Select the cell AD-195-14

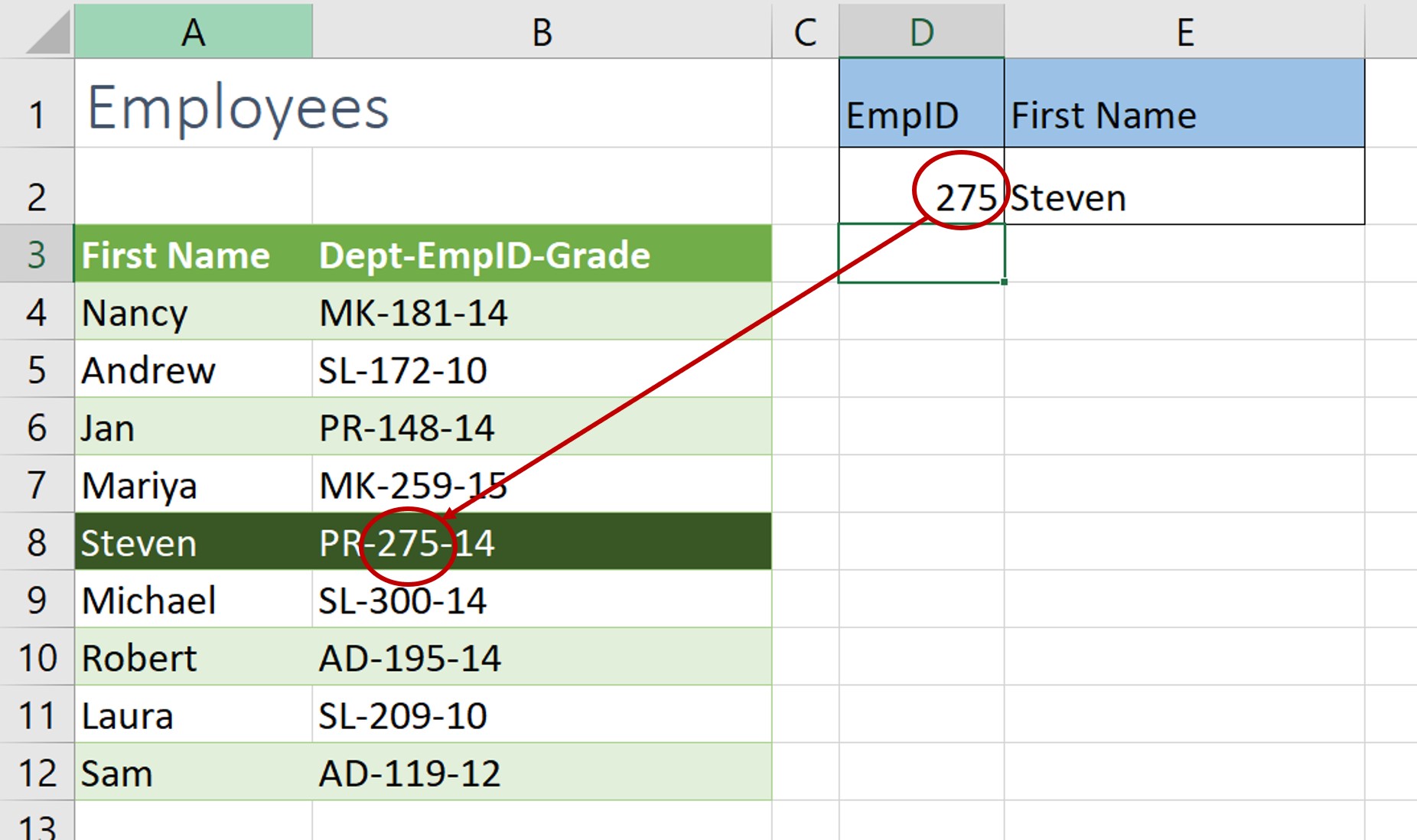542,656
